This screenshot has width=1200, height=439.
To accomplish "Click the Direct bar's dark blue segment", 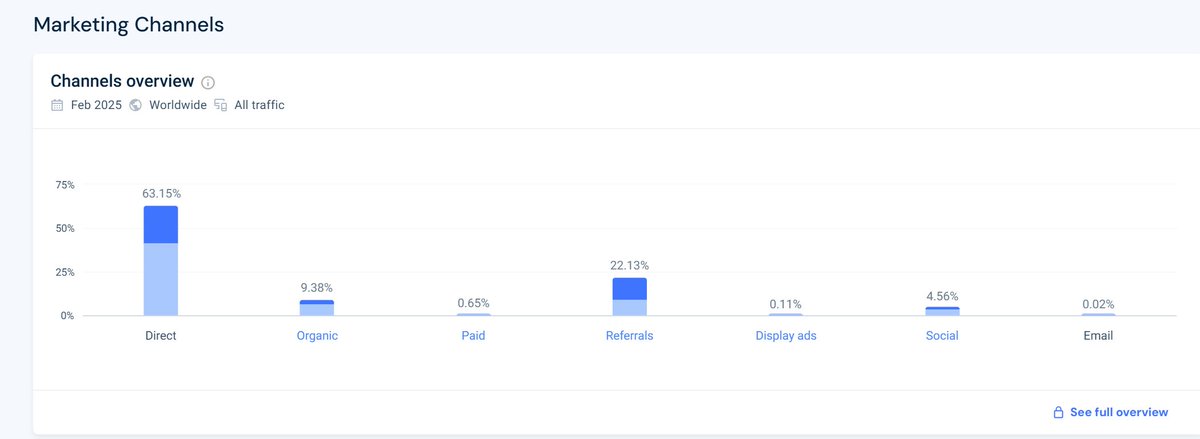I will coord(161,225).
